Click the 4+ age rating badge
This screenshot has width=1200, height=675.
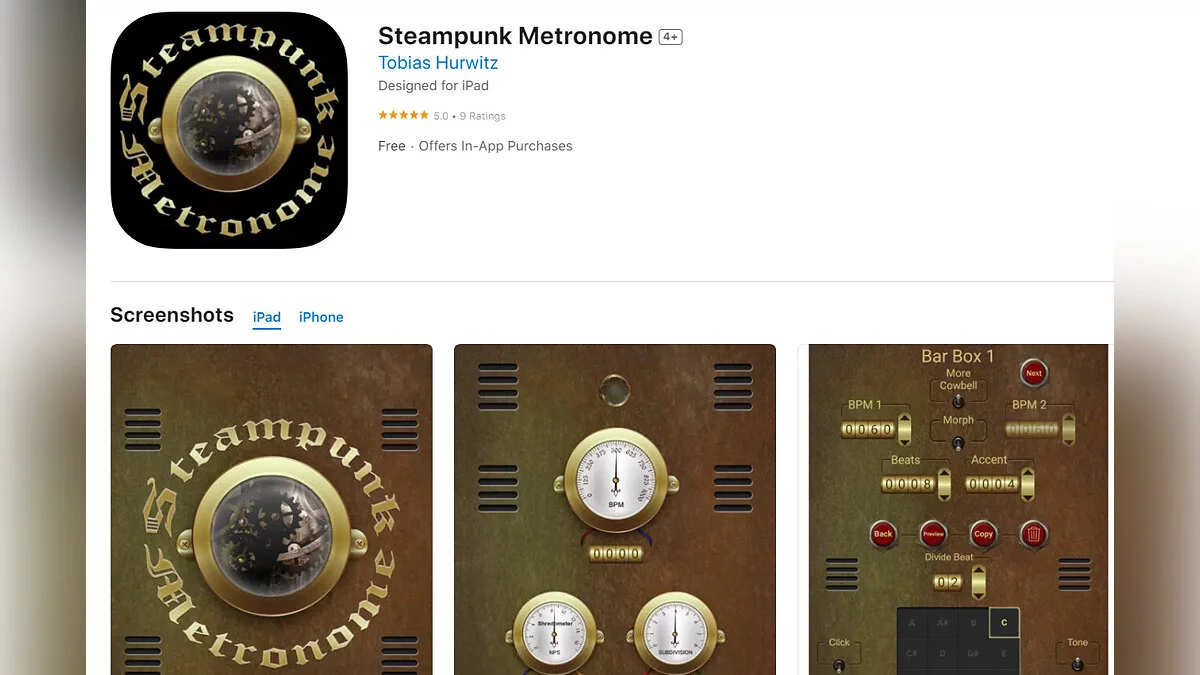(x=670, y=37)
